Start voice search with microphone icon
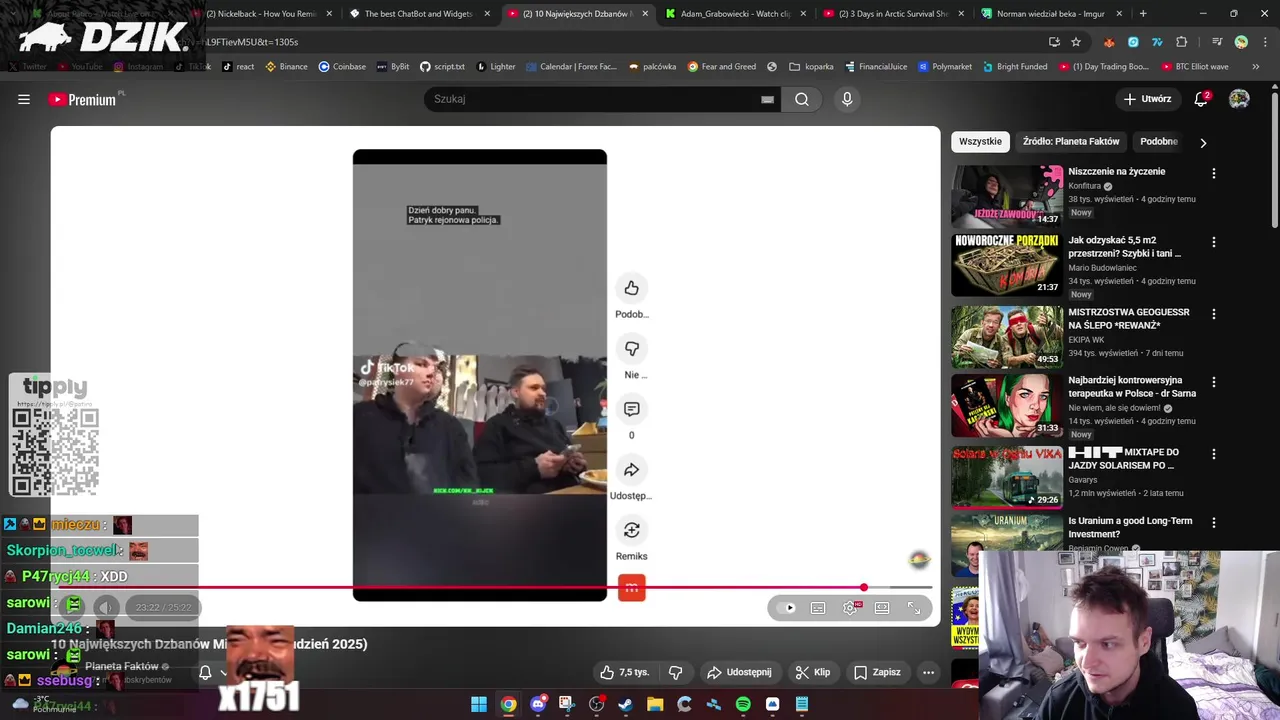This screenshot has width=1280, height=720. (x=847, y=99)
